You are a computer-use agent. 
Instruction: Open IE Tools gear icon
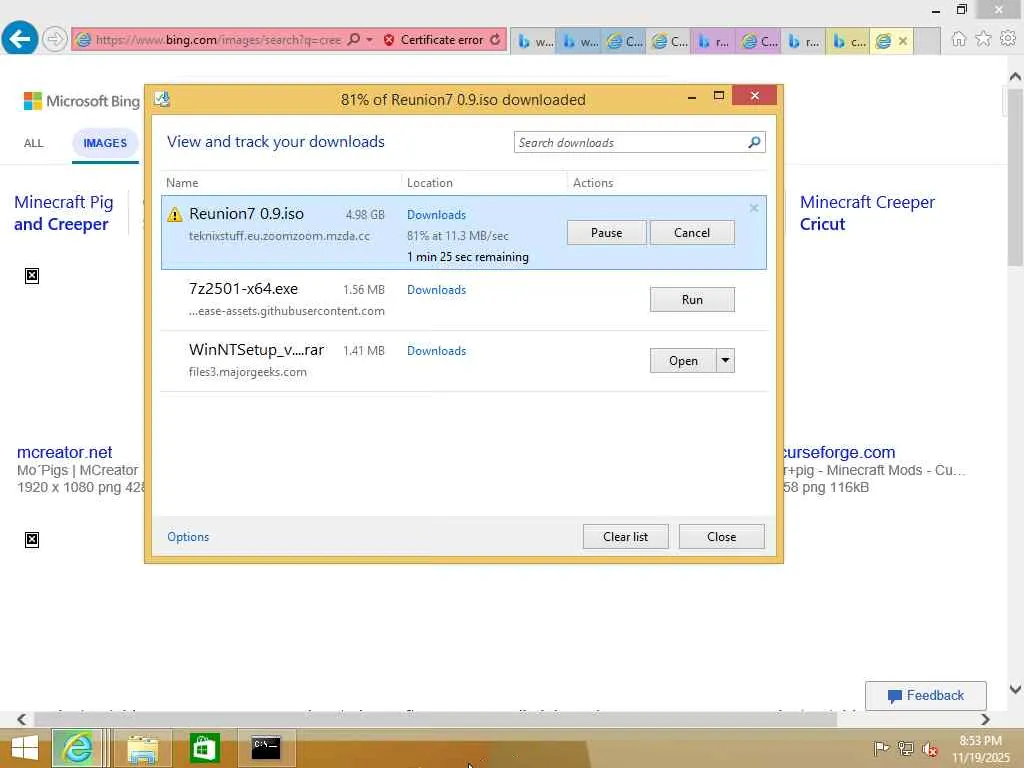pyautogui.click(x=1008, y=39)
